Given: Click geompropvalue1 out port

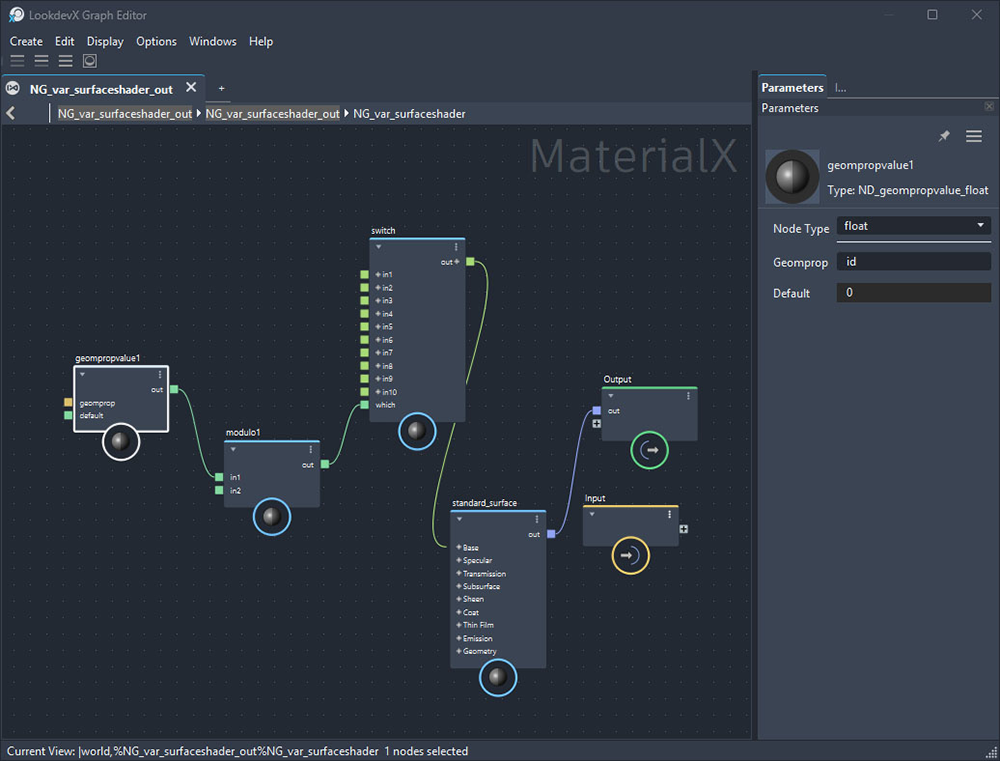Looking at the screenshot, I should point(173,389).
